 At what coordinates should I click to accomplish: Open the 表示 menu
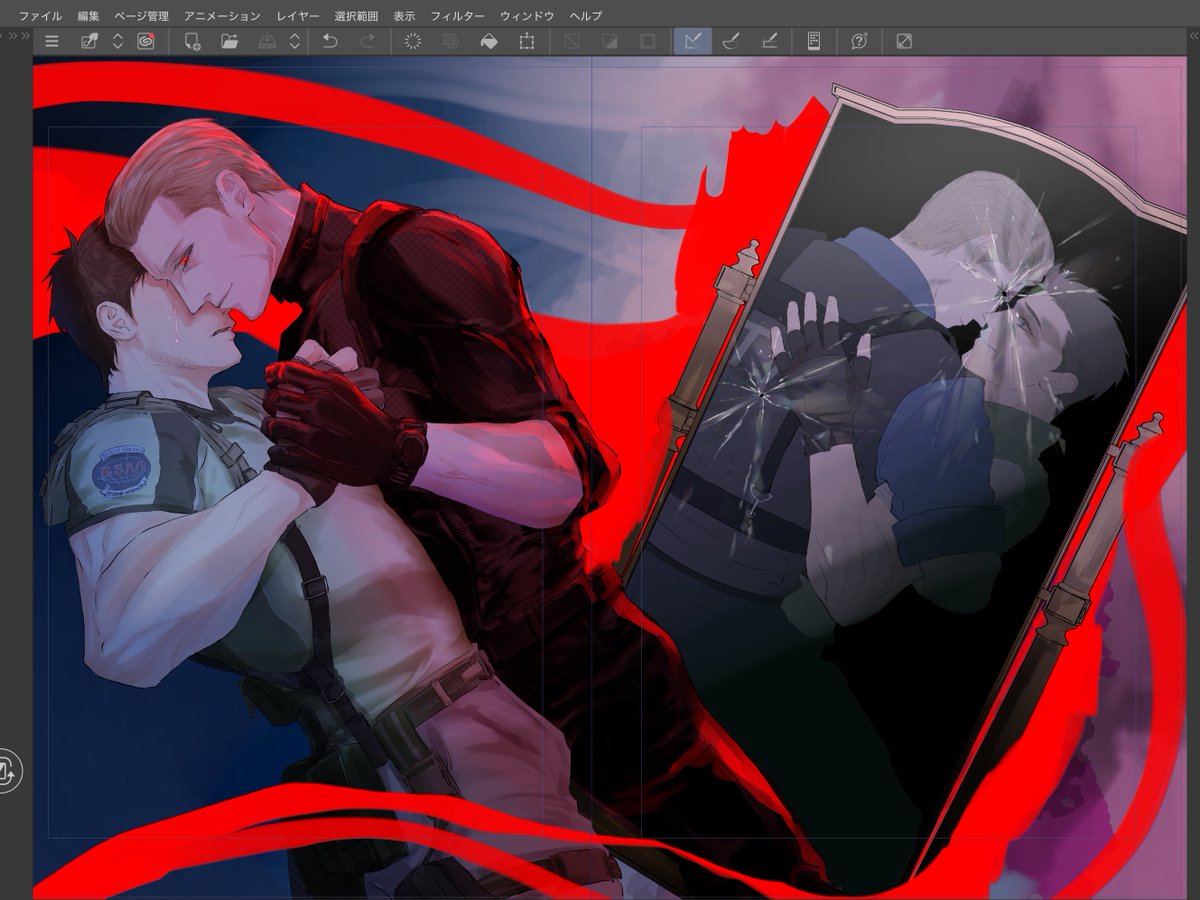404,16
